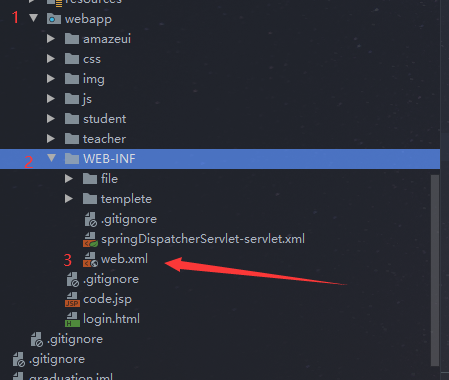Select springDispatcherServlet-servlet.xml file name

[203, 239]
